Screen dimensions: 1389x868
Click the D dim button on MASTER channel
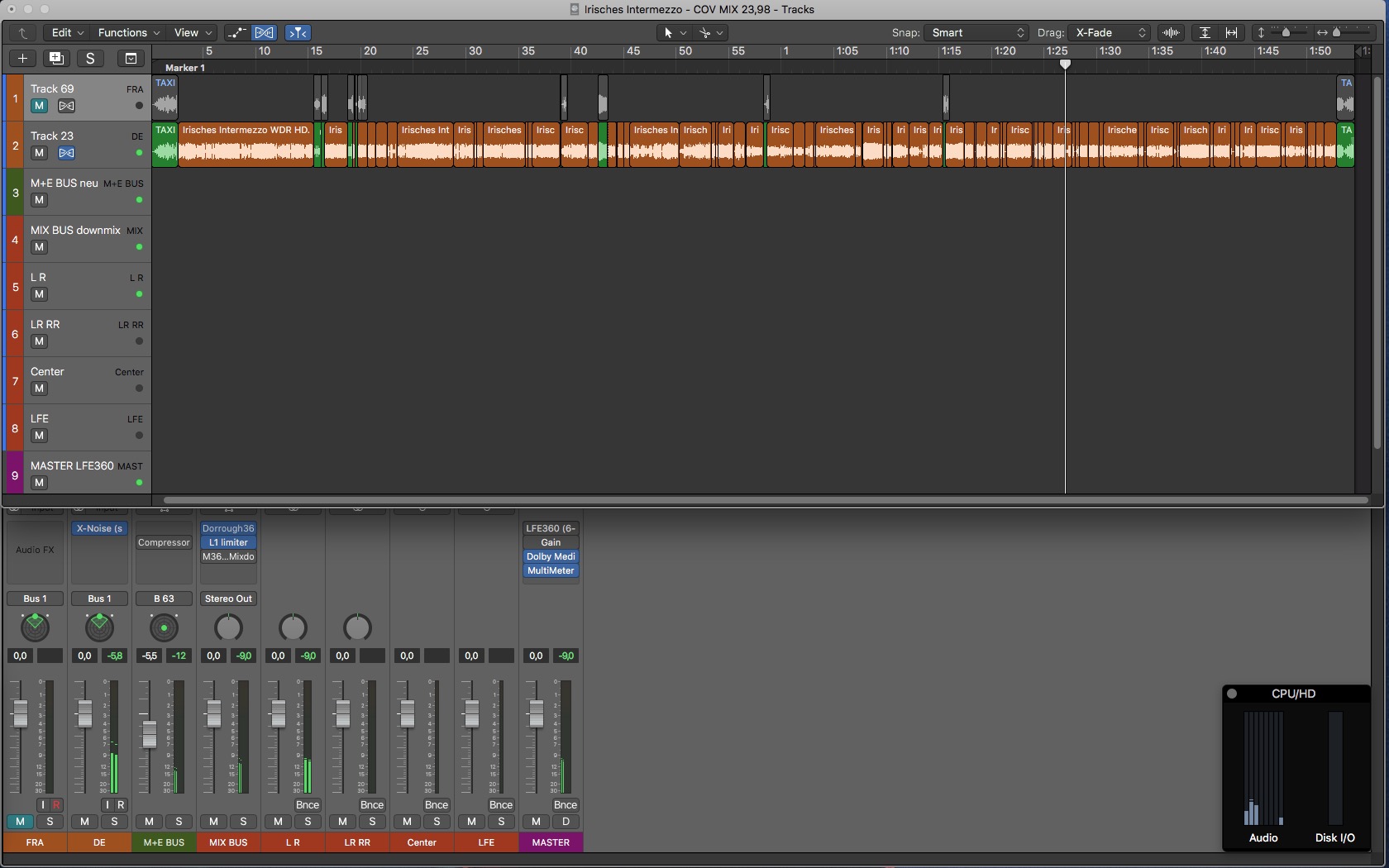(x=566, y=822)
